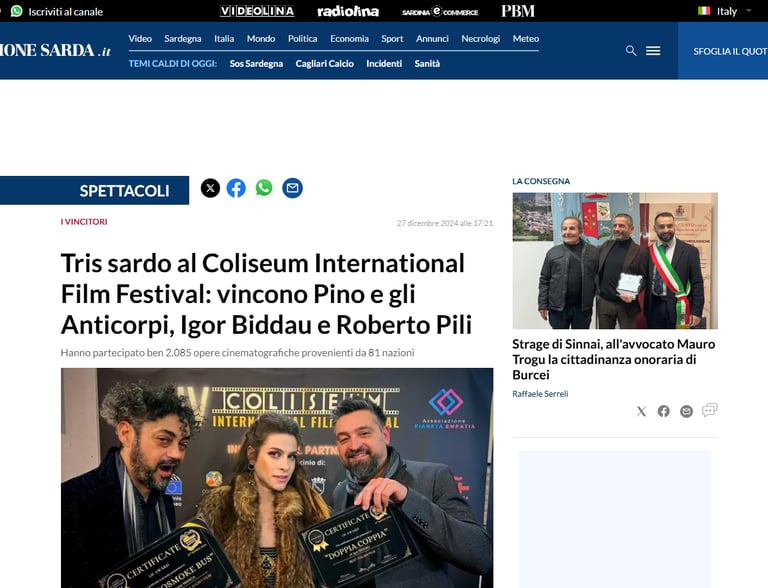Image resolution: width=768 pixels, height=588 pixels.
Task: Click the Italian flag icon
Action: tap(704, 11)
